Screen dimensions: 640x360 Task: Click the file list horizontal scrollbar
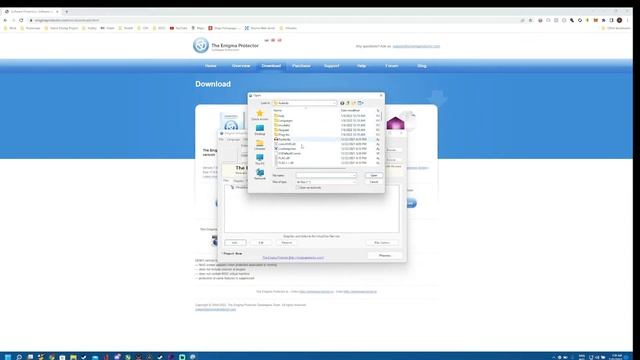(x=310, y=168)
